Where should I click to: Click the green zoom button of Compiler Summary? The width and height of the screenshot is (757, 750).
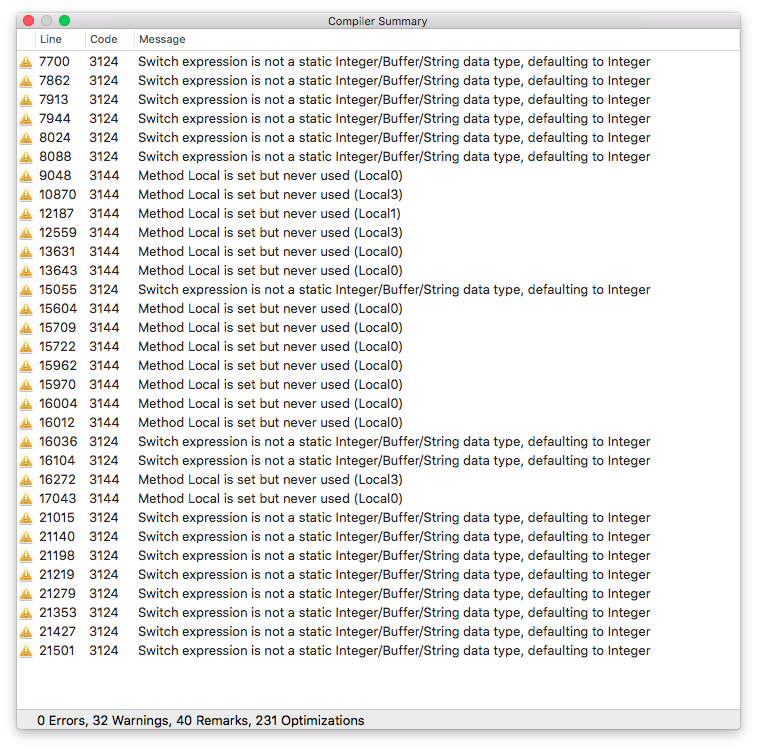coord(64,20)
